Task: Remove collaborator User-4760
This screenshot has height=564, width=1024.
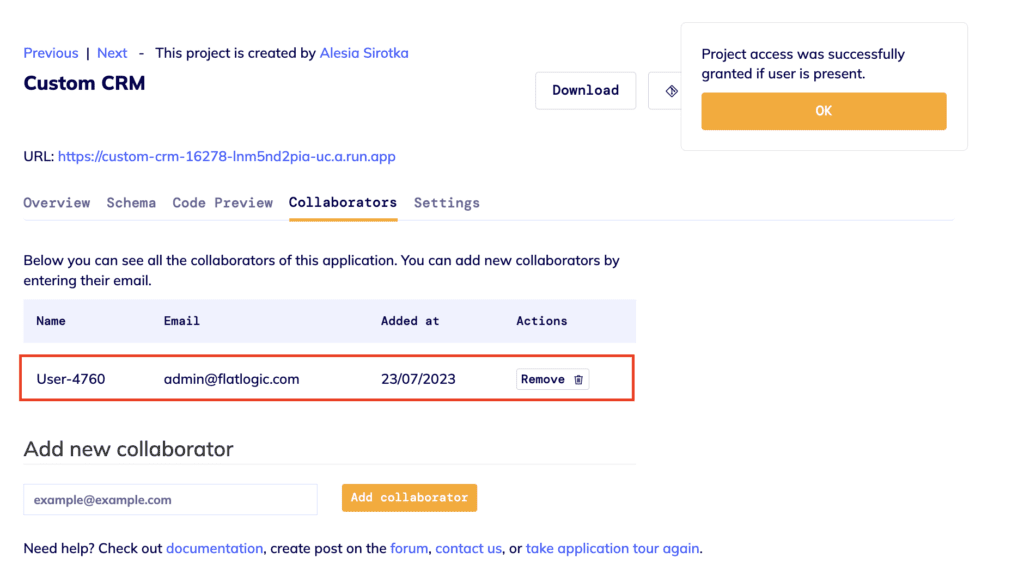Action: click(x=552, y=379)
